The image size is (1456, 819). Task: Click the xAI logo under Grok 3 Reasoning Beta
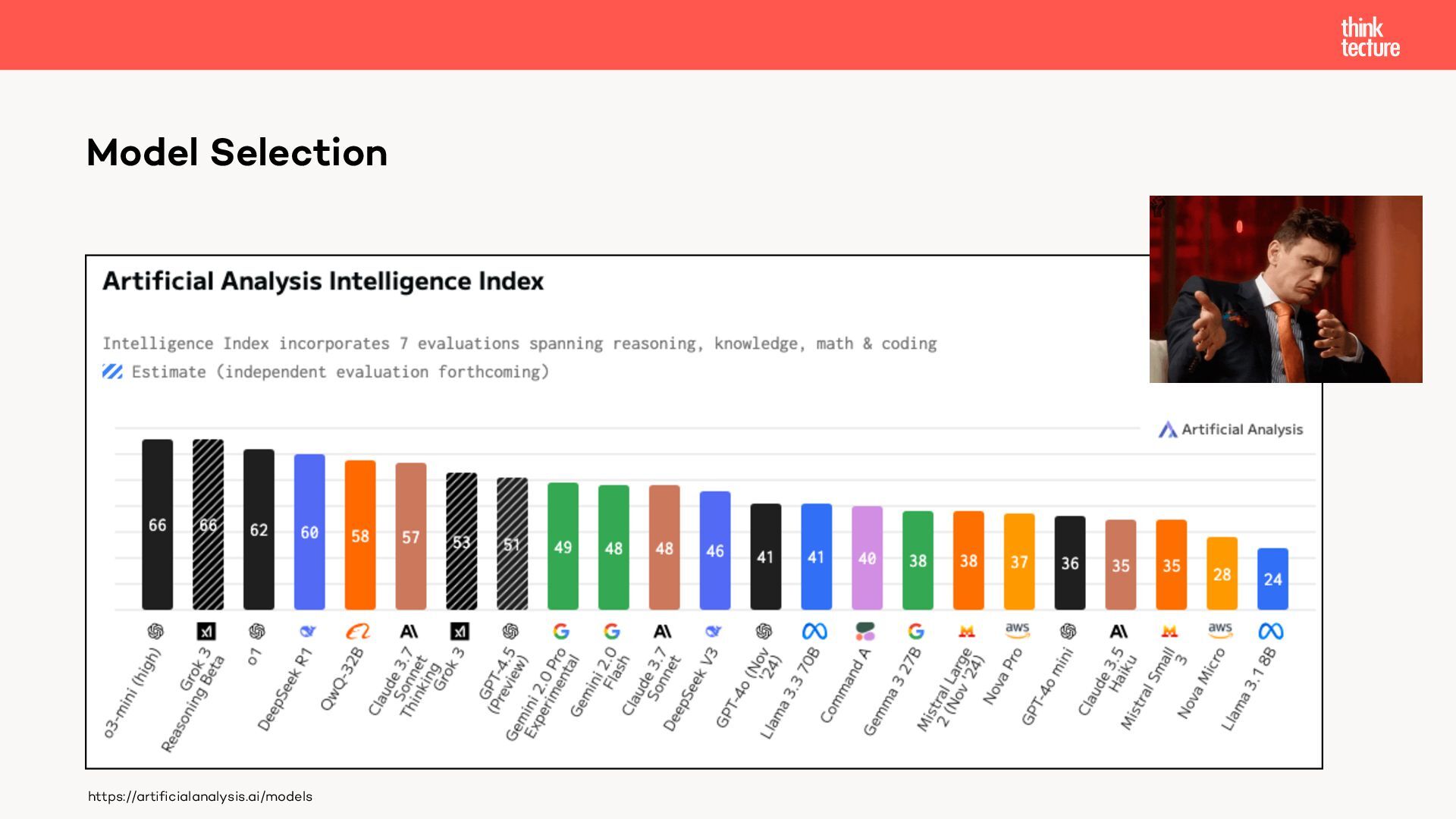point(206,631)
